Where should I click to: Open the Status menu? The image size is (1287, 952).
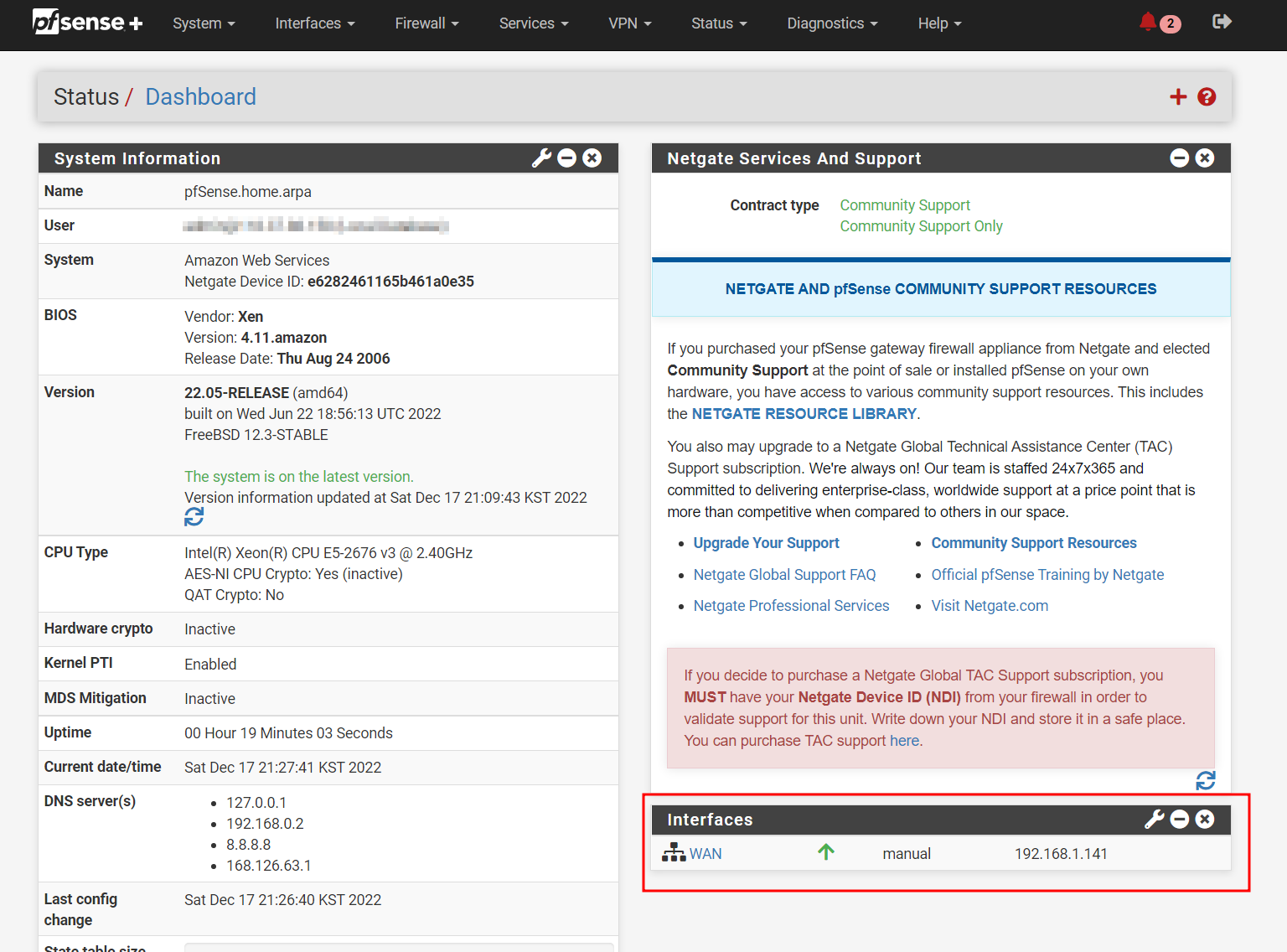click(x=719, y=23)
